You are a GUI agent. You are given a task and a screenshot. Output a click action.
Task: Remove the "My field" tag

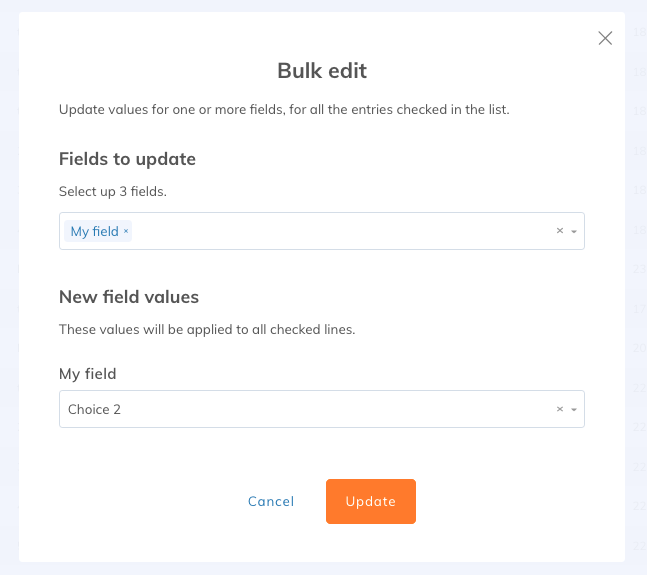tap(126, 232)
